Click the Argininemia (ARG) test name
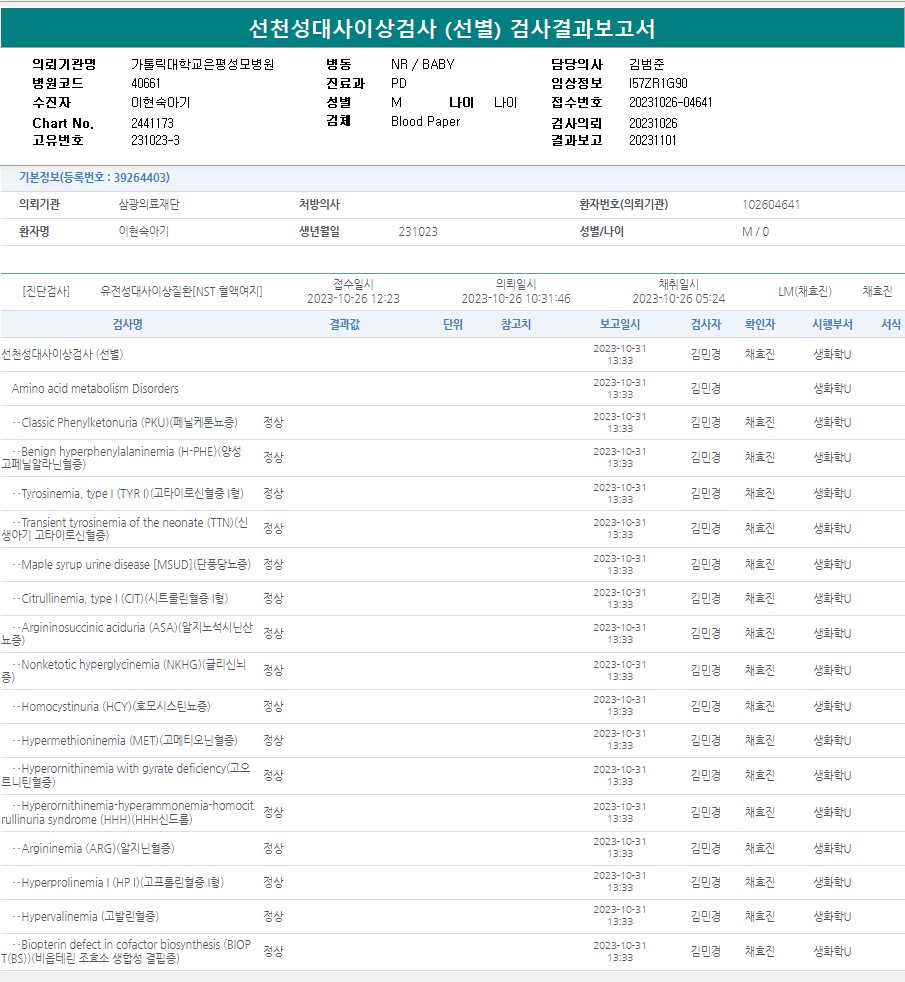This screenshot has height=982, width=905. click(93, 849)
